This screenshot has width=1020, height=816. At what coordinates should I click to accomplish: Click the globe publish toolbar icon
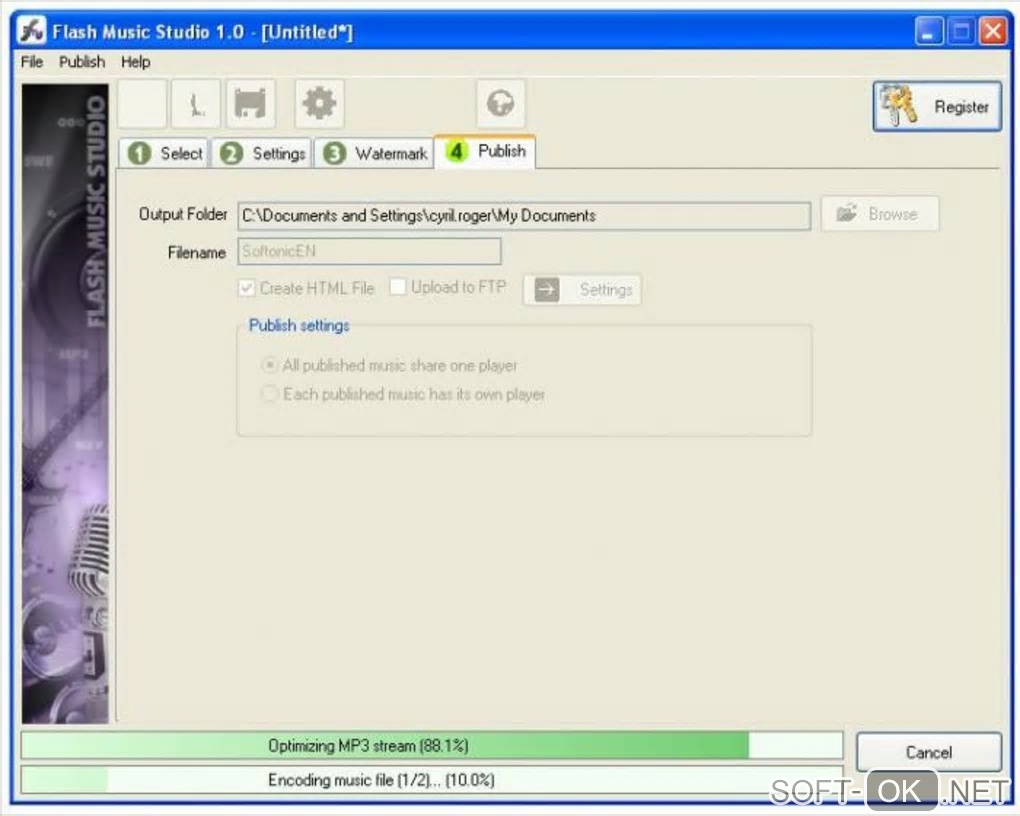(x=500, y=104)
